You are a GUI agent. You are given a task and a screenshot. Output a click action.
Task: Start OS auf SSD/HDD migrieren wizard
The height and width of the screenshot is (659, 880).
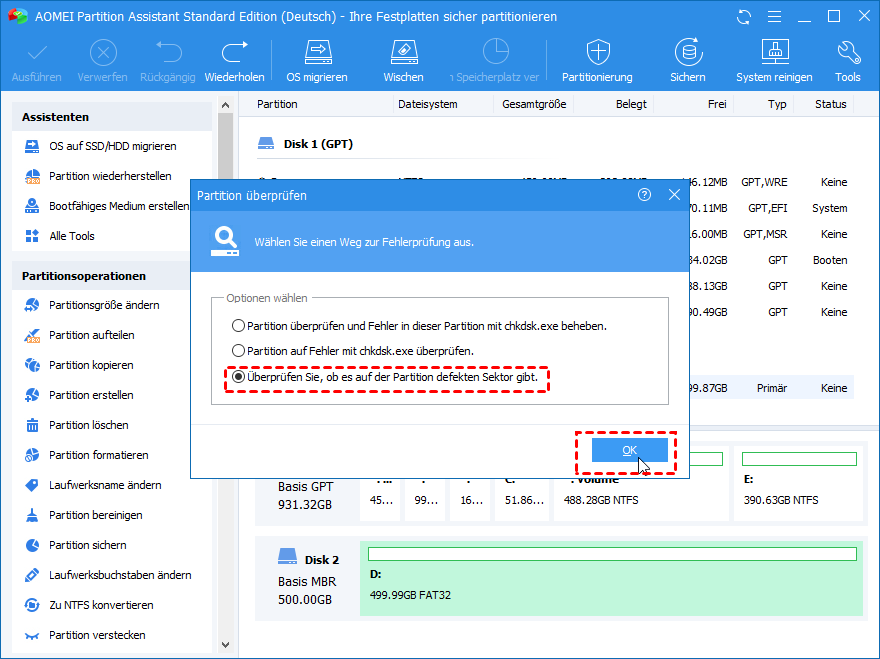101,146
